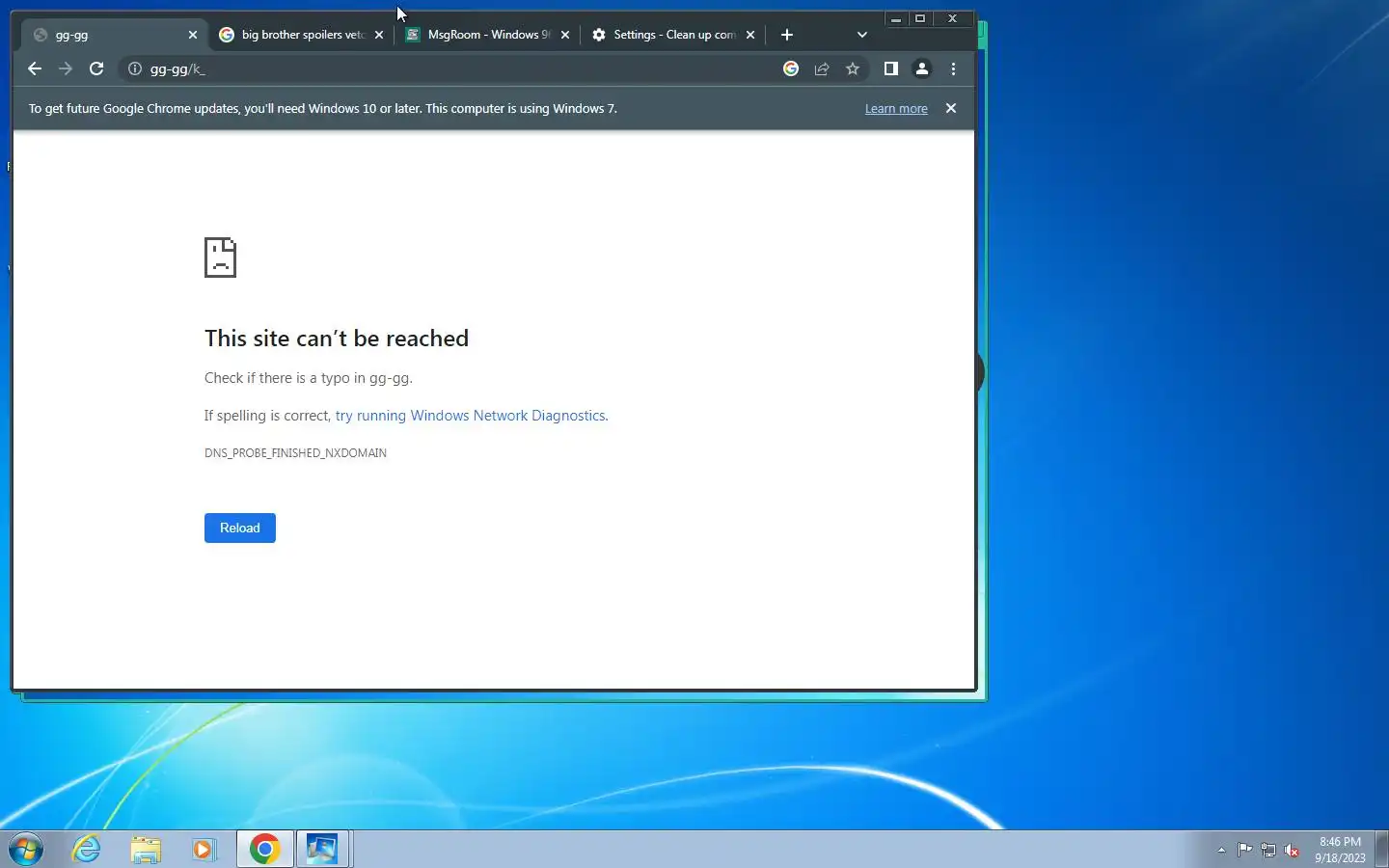
Task: Click the muted volume tray icon
Action: click(x=1292, y=850)
